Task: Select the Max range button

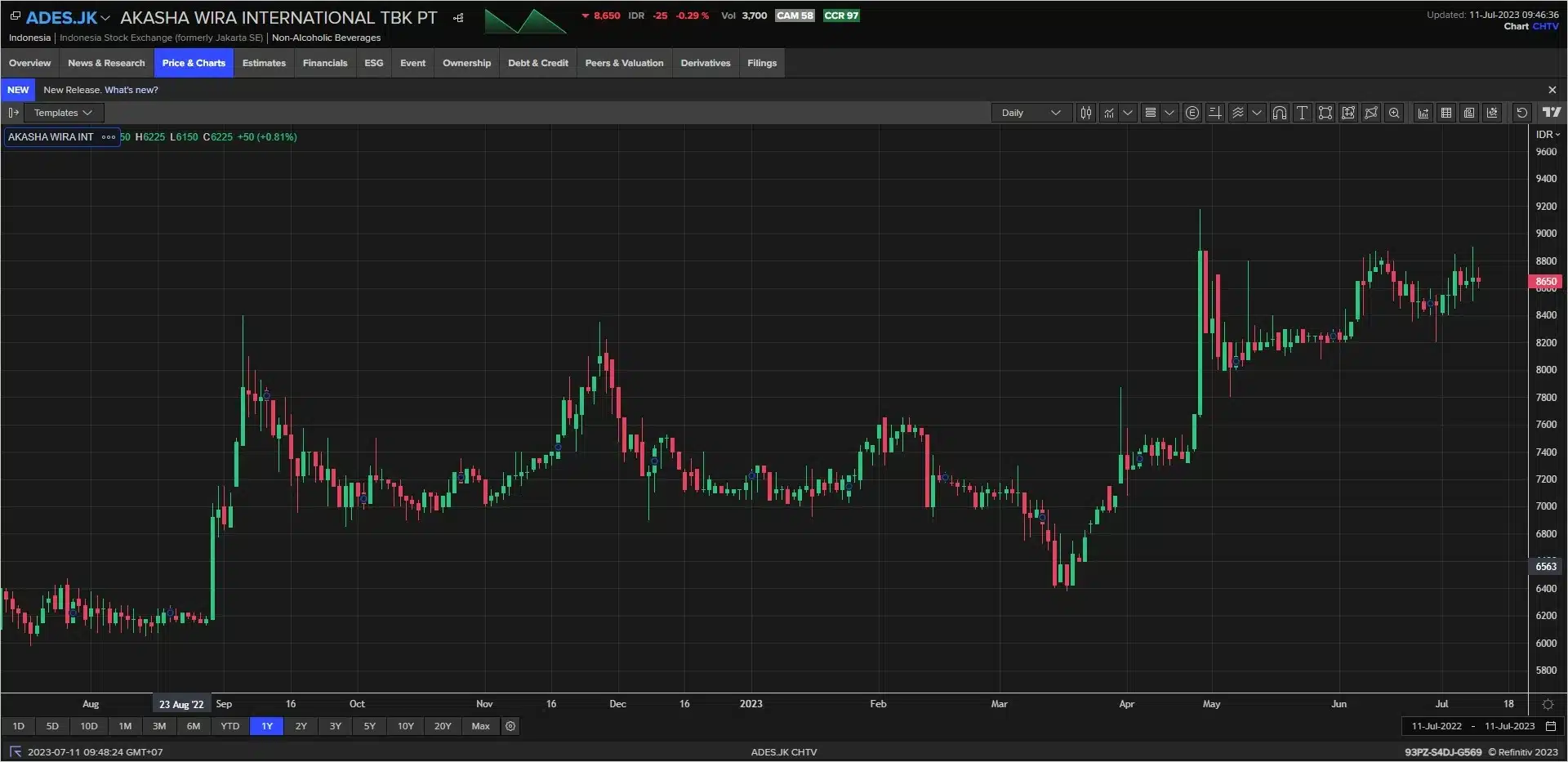Action: pyautogui.click(x=481, y=726)
